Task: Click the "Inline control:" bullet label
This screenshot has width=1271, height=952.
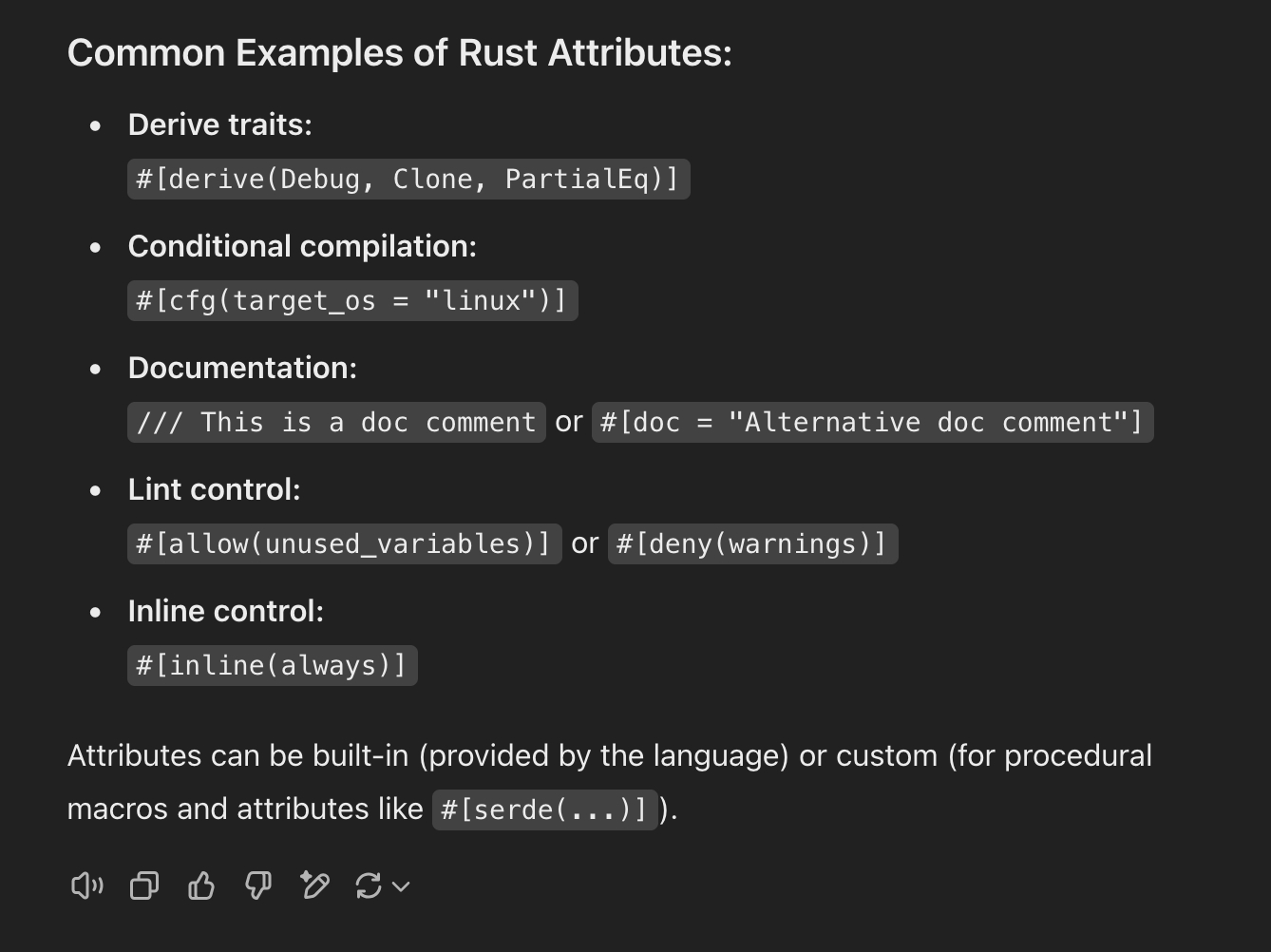Action: click(x=226, y=611)
